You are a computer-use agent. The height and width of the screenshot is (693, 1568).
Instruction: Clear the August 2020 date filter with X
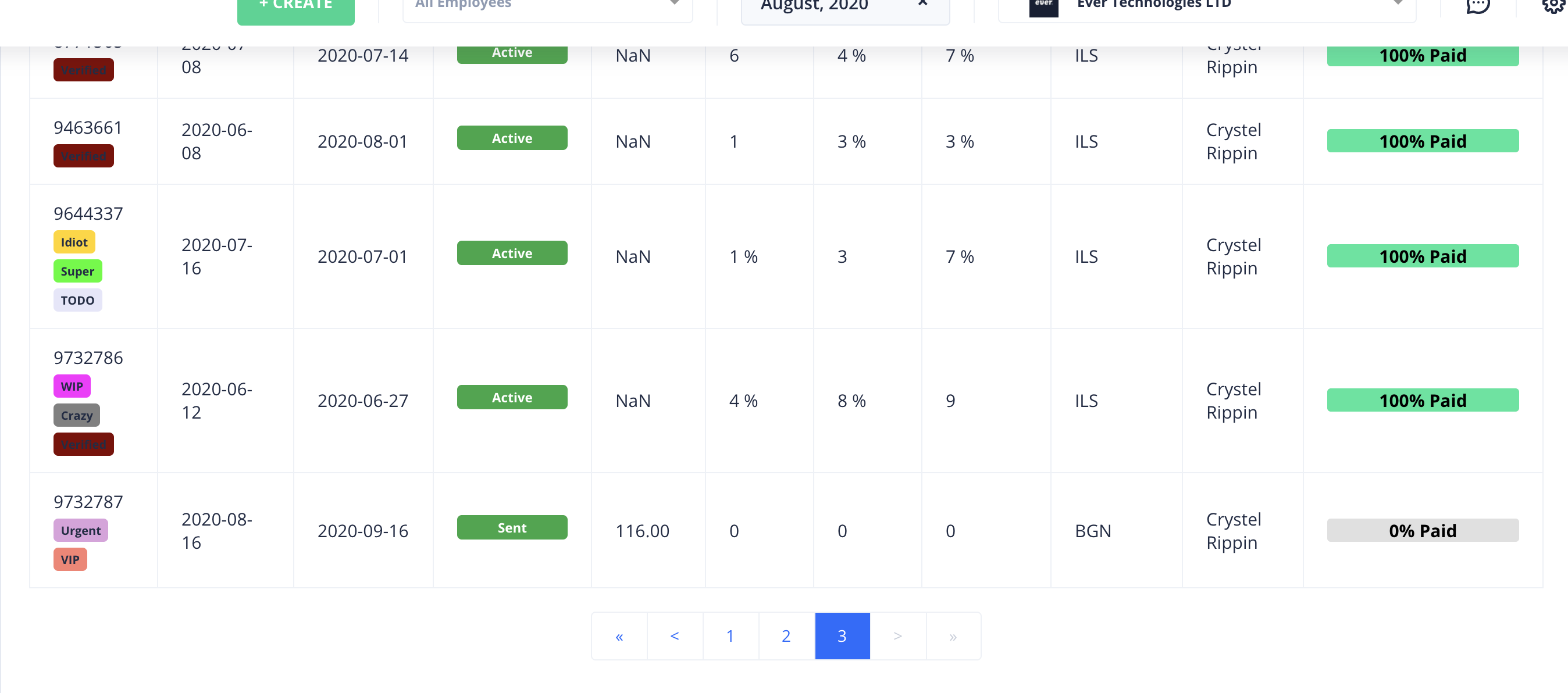923,3
